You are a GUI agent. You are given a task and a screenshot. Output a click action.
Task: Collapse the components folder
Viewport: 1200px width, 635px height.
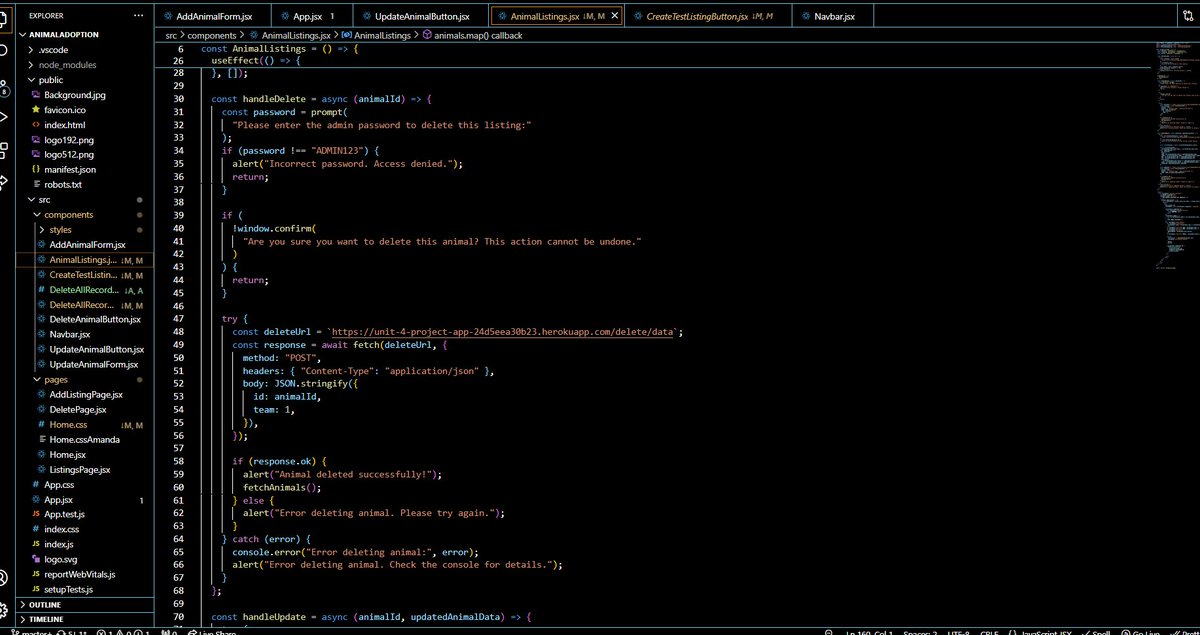click(37, 215)
